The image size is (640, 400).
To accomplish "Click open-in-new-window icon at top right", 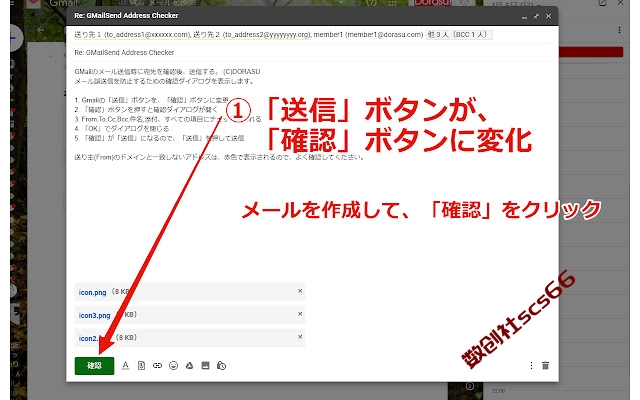I will (602, 3).
